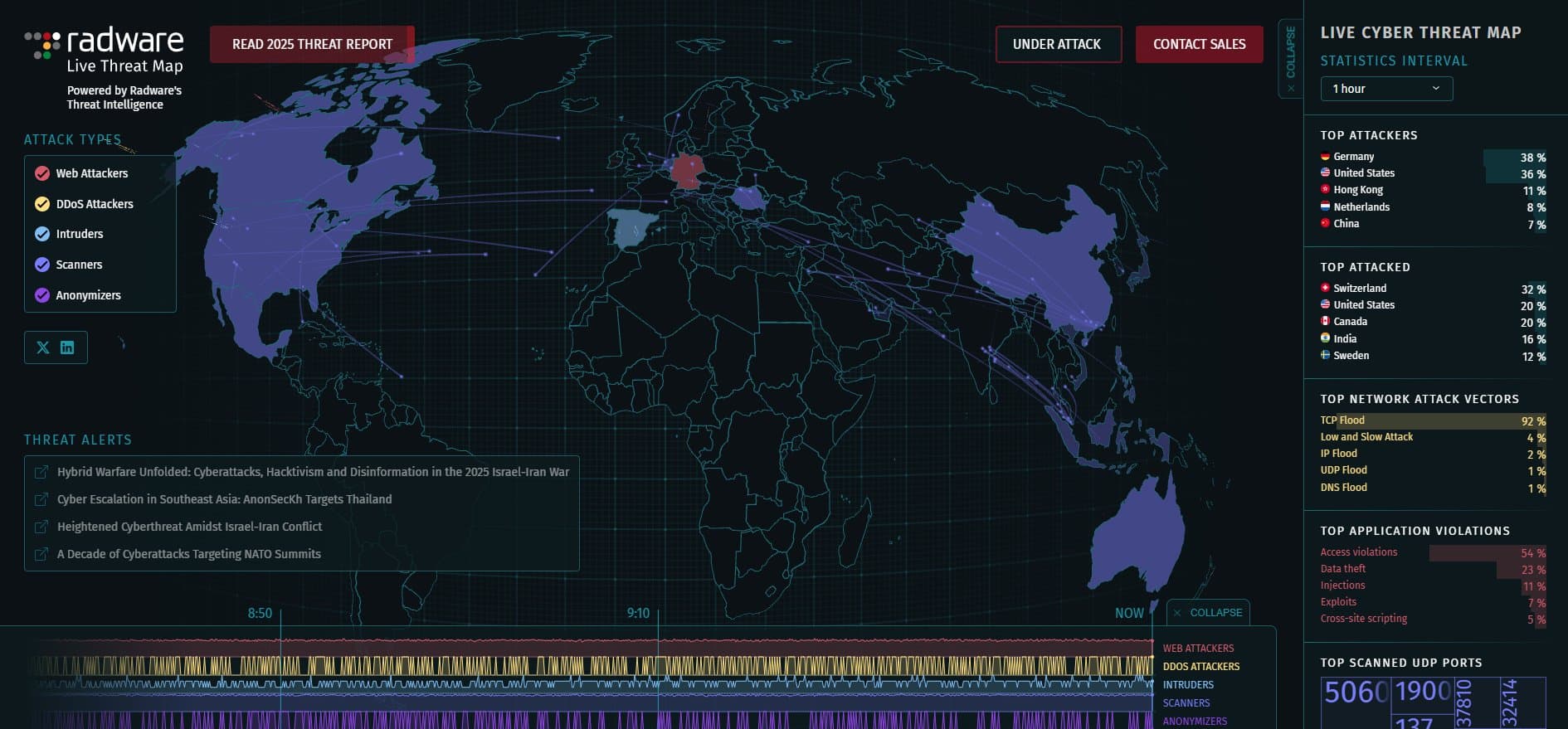
Task: Click the United States flag in Top Attackers
Action: pyautogui.click(x=1326, y=173)
